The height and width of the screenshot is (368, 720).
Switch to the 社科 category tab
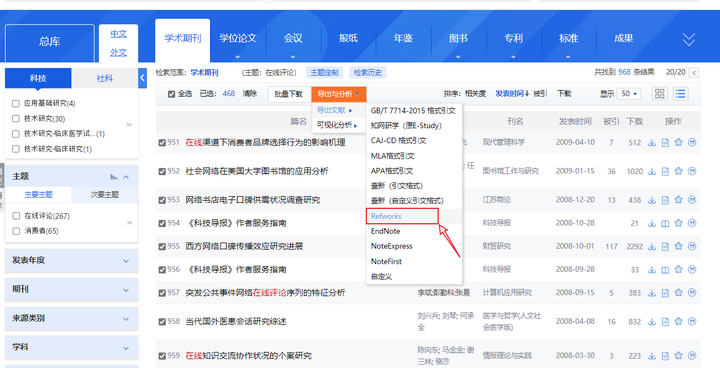105,78
